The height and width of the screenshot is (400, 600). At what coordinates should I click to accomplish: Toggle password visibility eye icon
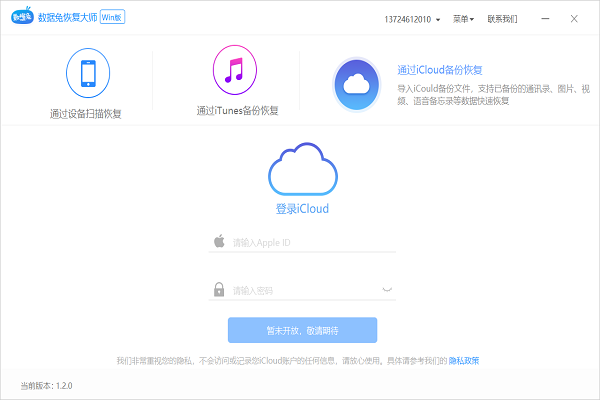click(387, 289)
